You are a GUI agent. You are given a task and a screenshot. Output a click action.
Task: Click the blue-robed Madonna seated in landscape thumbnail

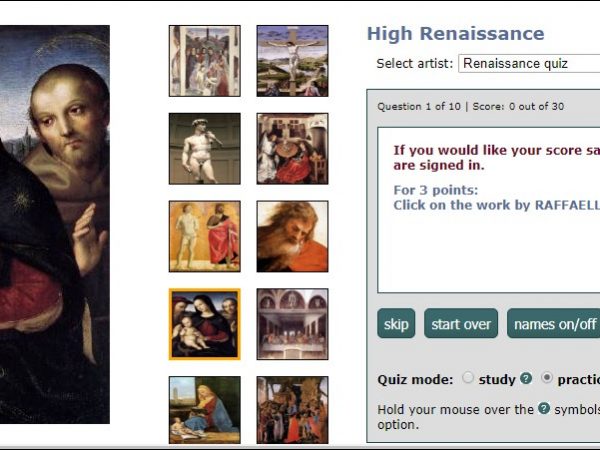(204, 409)
